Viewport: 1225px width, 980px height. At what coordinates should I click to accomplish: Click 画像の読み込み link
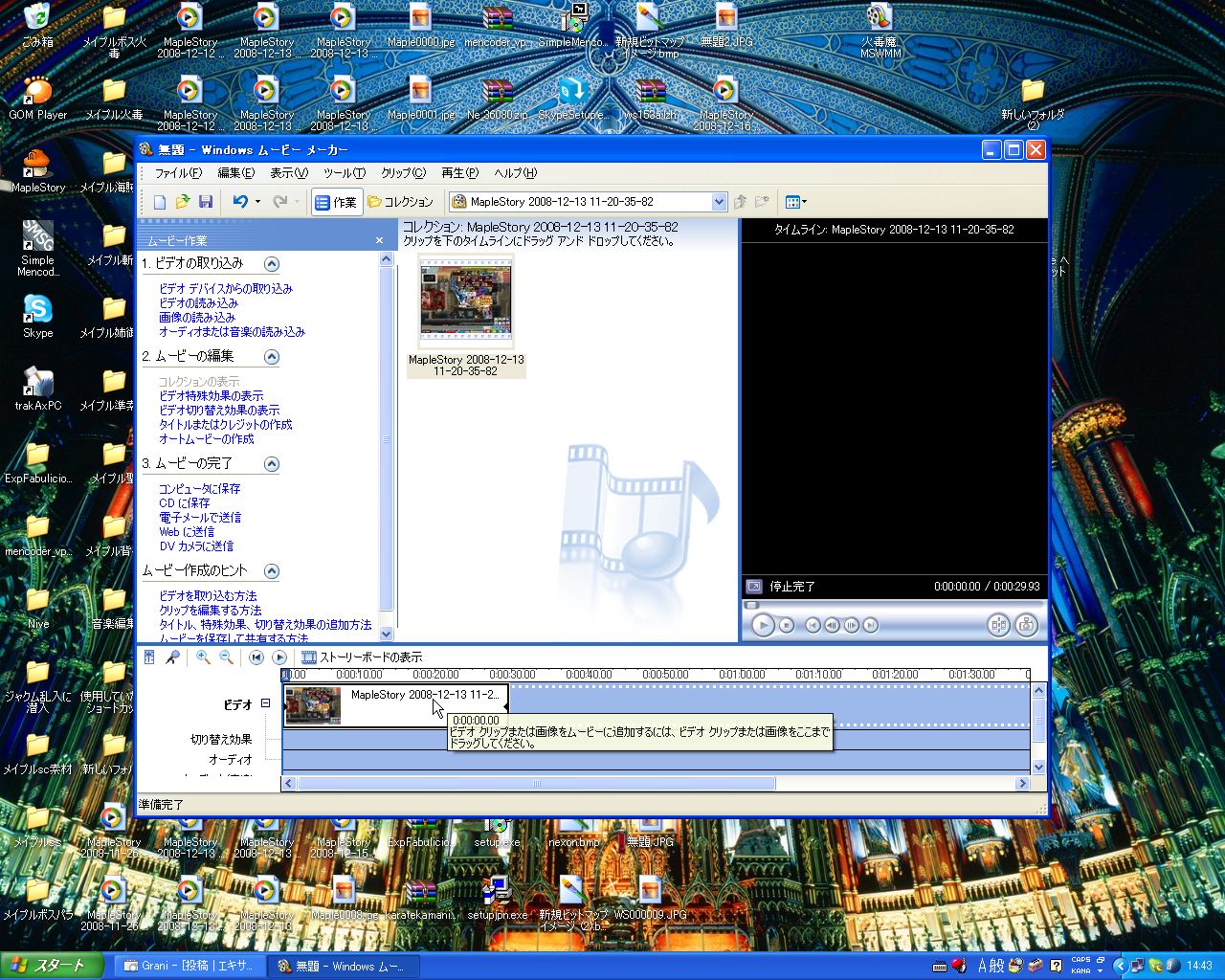197,318
